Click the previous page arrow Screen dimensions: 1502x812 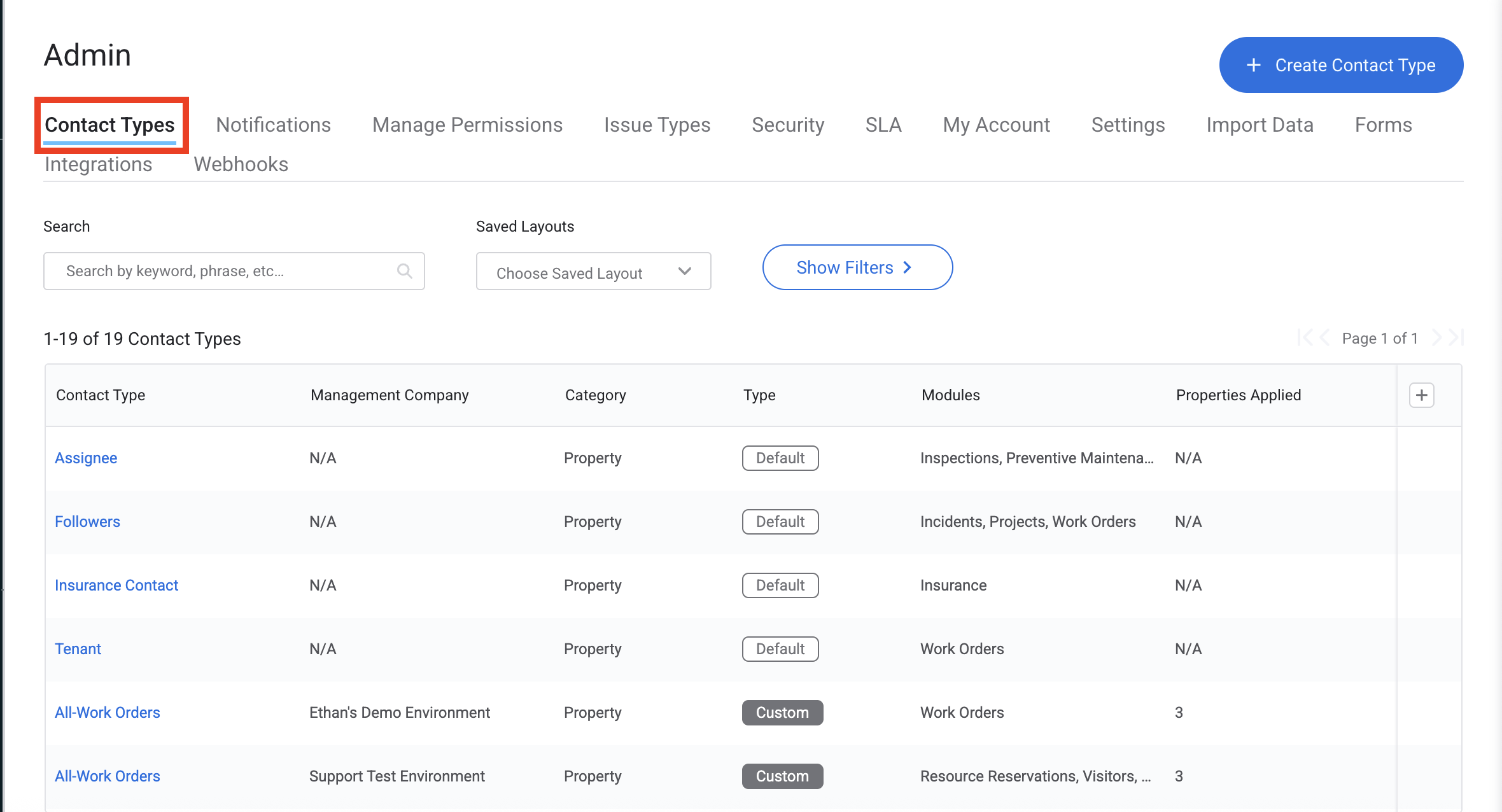1324,338
